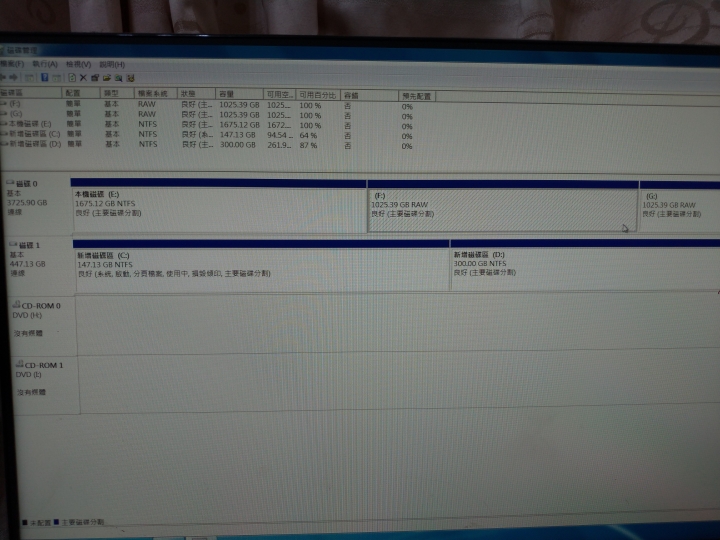Toggle the action pane toolbar icon
720x540 pixels.
56,78
